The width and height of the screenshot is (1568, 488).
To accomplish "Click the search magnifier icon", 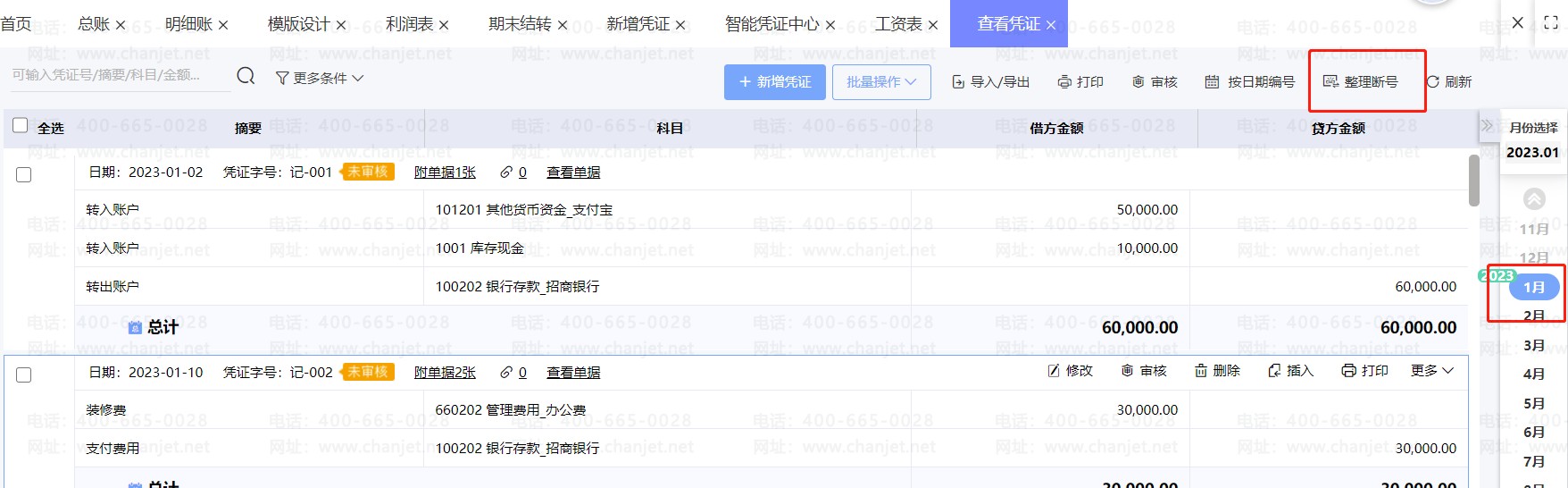I will click(x=246, y=77).
